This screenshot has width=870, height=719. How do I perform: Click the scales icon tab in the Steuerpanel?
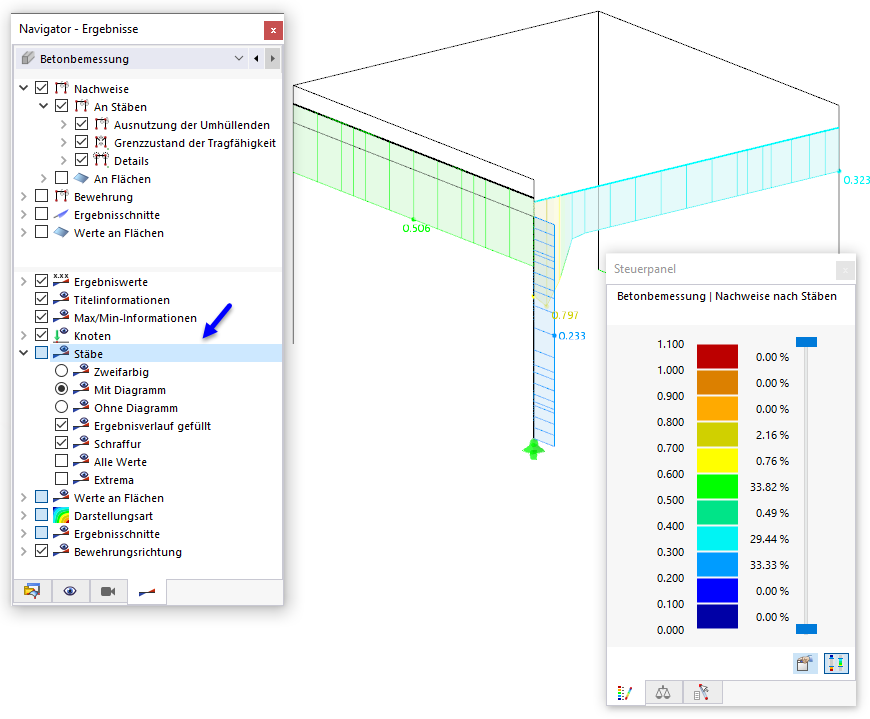point(664,692)
